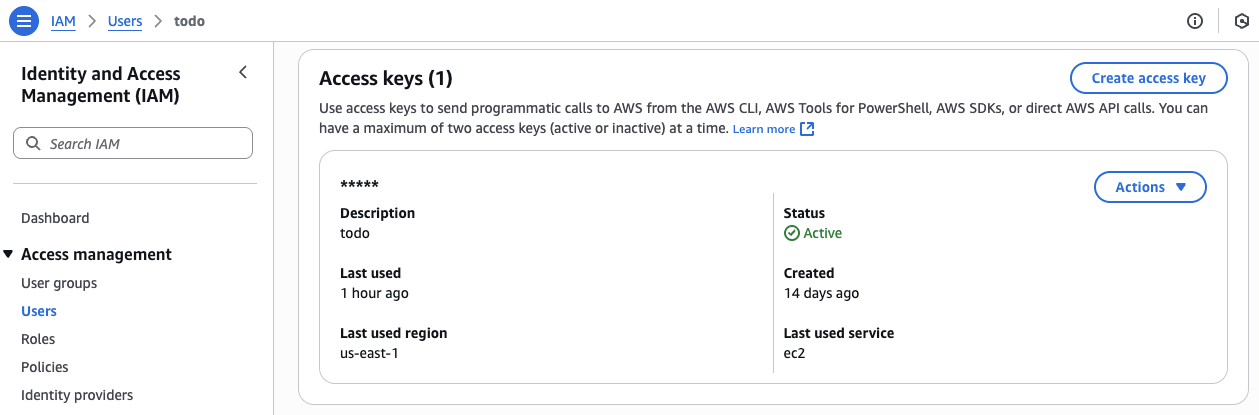Open the info panel icon
1259x415 pixels.
coord(1194,21)
